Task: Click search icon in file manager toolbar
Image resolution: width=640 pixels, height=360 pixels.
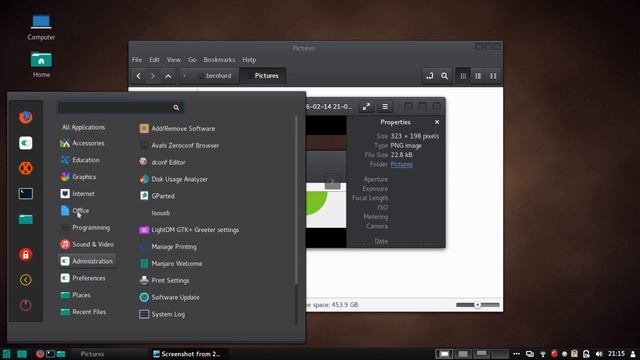Action: pos(444,76)
